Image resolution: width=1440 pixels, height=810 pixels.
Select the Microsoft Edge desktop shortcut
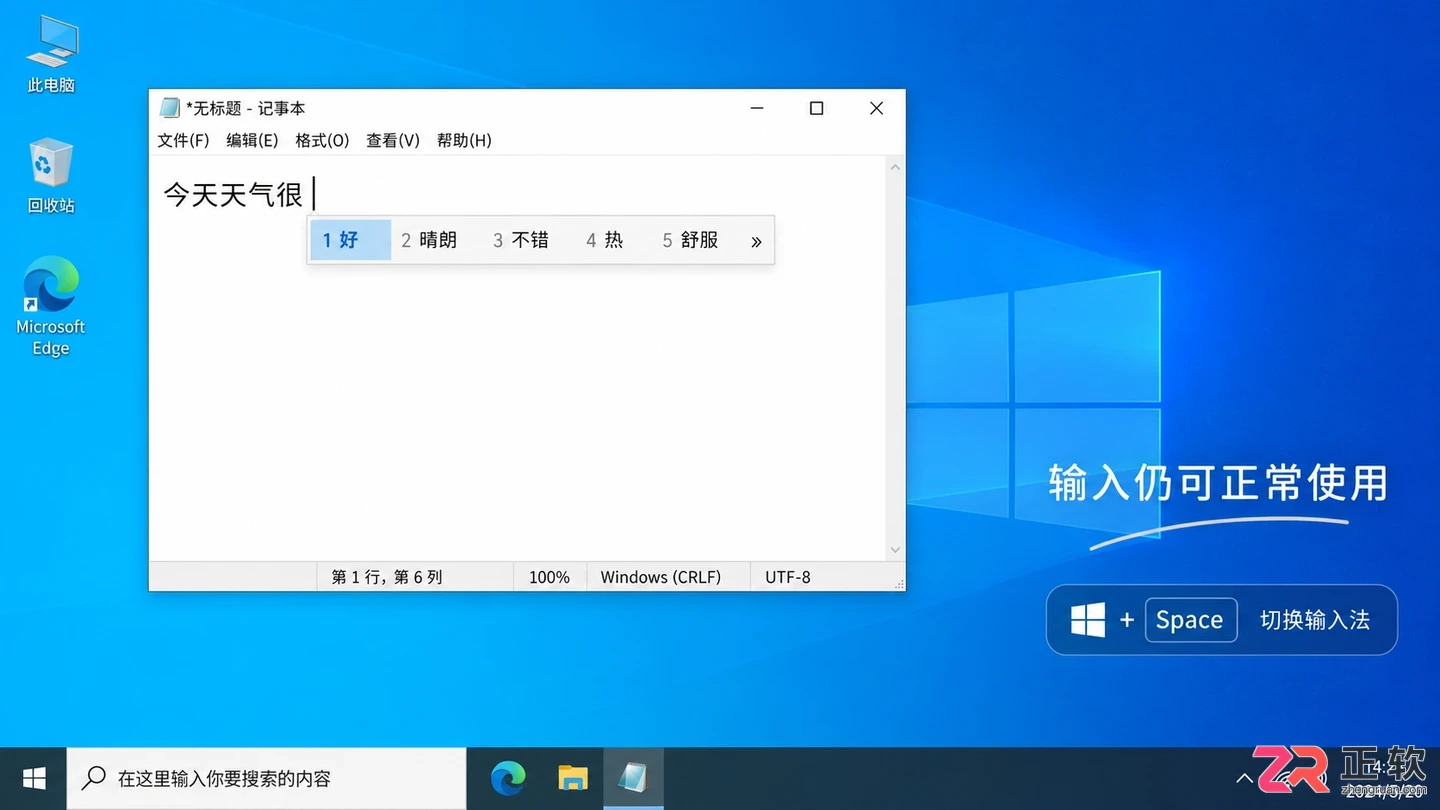pos(51,306)
